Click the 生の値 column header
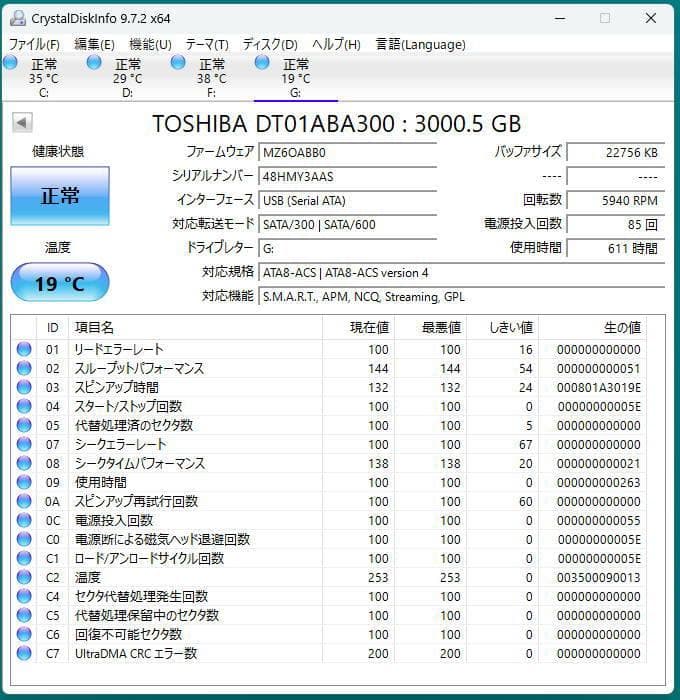 pyautogui.click(x=592, y=328)
